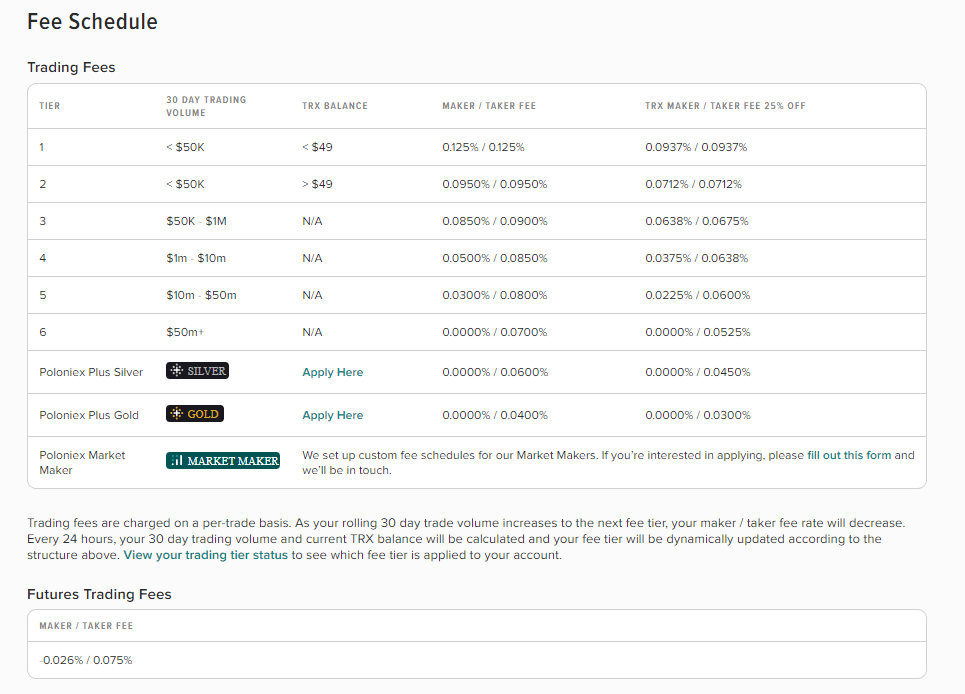The width and height of the screenshot is (965, 694).
Task: Click N/A TRX balance in tier 6 row
Action: [x=312, y=332]
